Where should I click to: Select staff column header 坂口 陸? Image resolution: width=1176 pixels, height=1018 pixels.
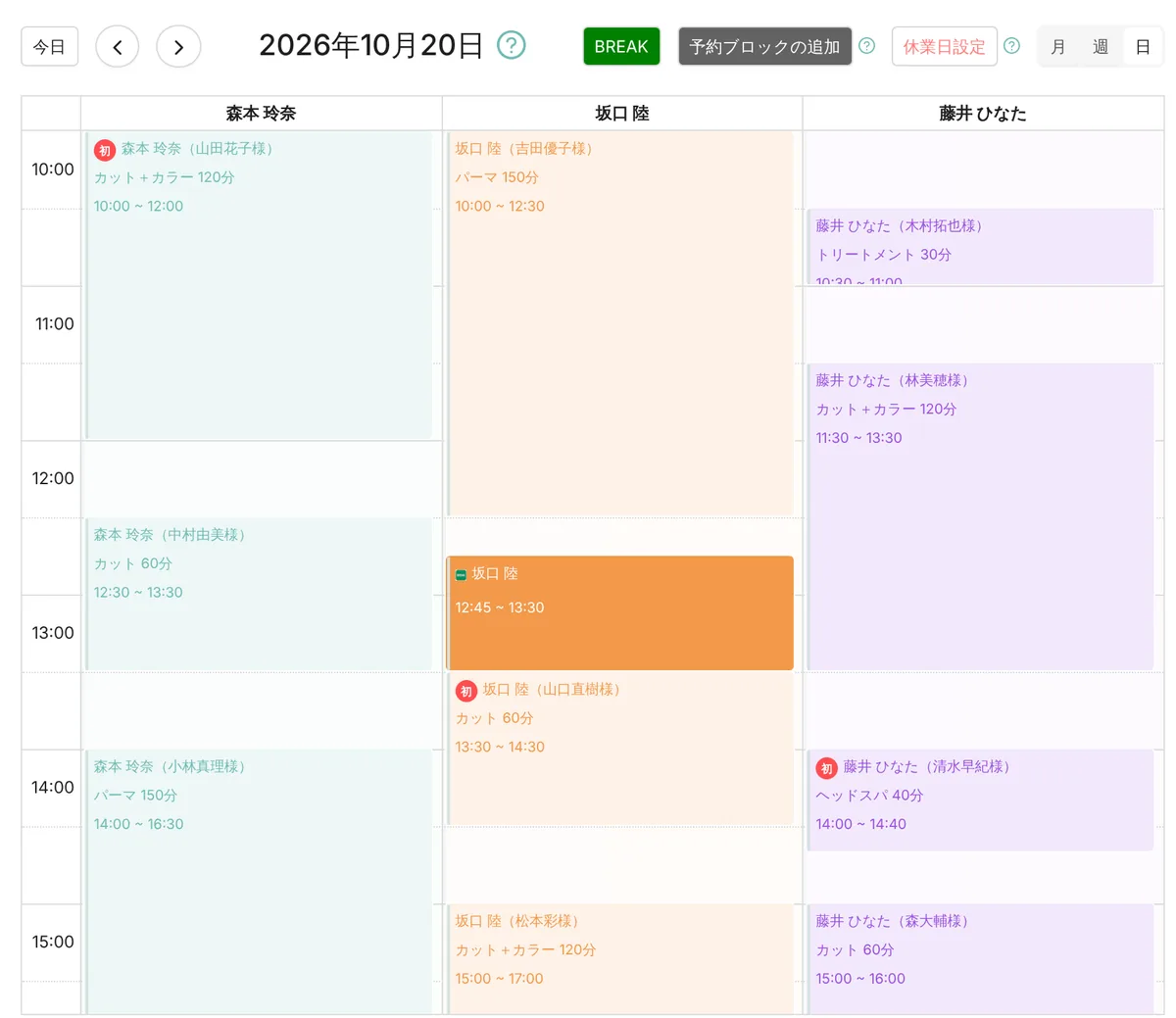(622, 114)
